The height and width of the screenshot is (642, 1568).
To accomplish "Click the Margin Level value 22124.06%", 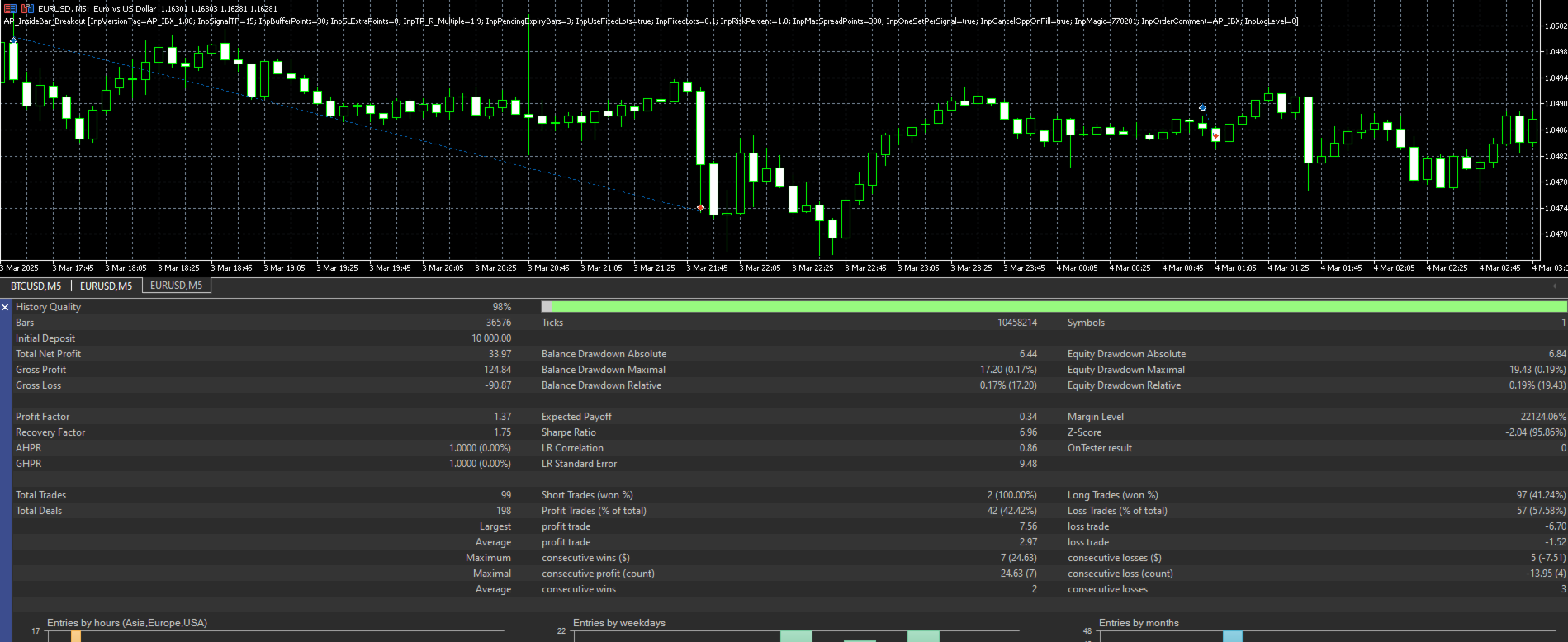I will (1543, 417).
